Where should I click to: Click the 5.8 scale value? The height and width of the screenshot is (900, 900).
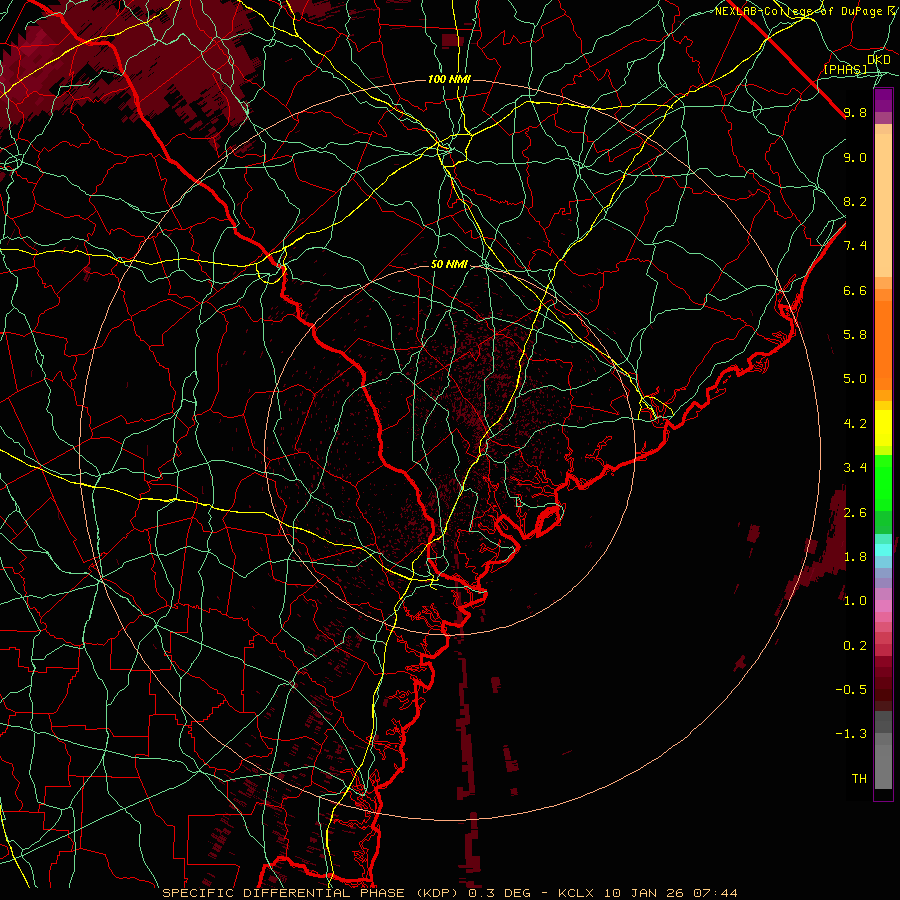(x=855, y=335)
